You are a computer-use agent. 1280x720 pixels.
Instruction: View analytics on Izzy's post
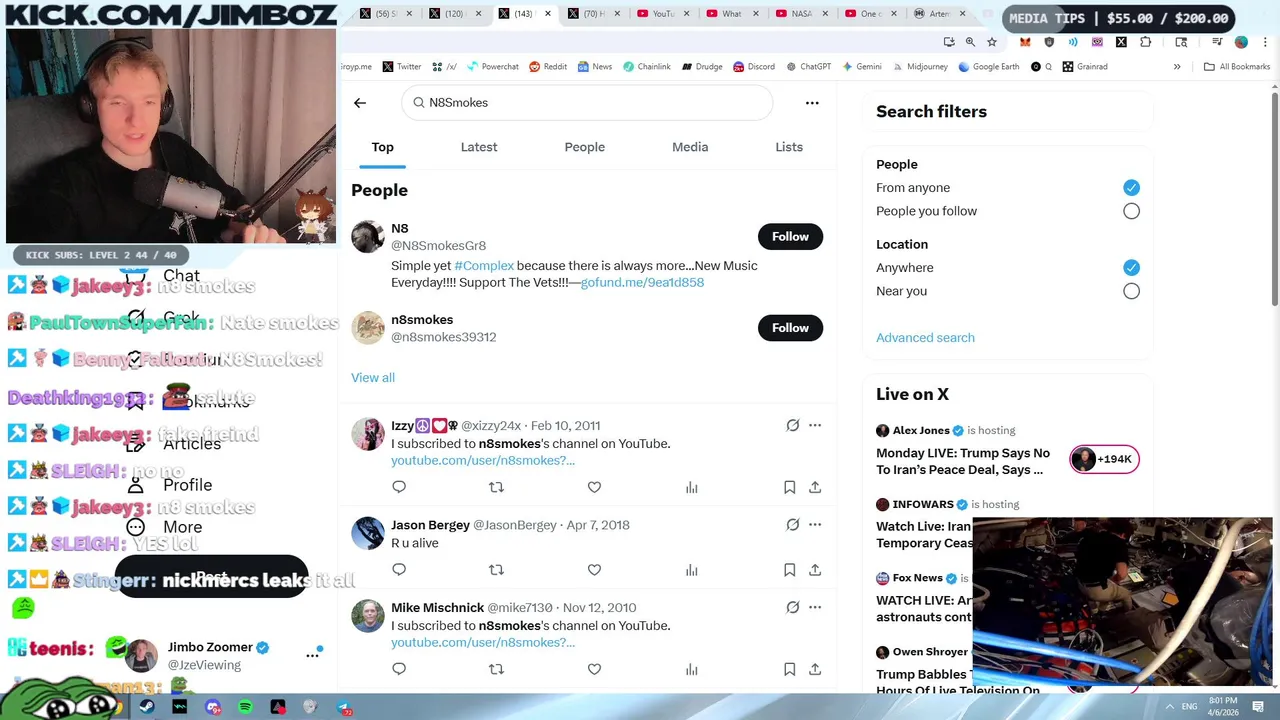(x=691, y=487)
